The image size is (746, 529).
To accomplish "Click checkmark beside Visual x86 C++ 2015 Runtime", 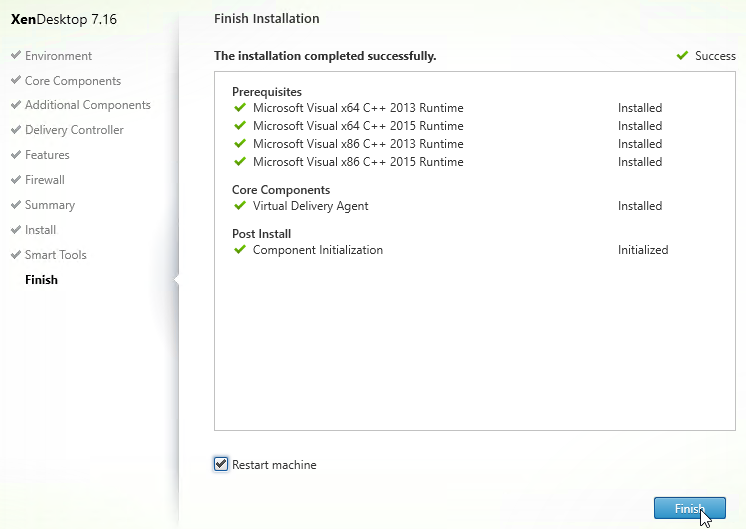I will click(x=240, y=161).
